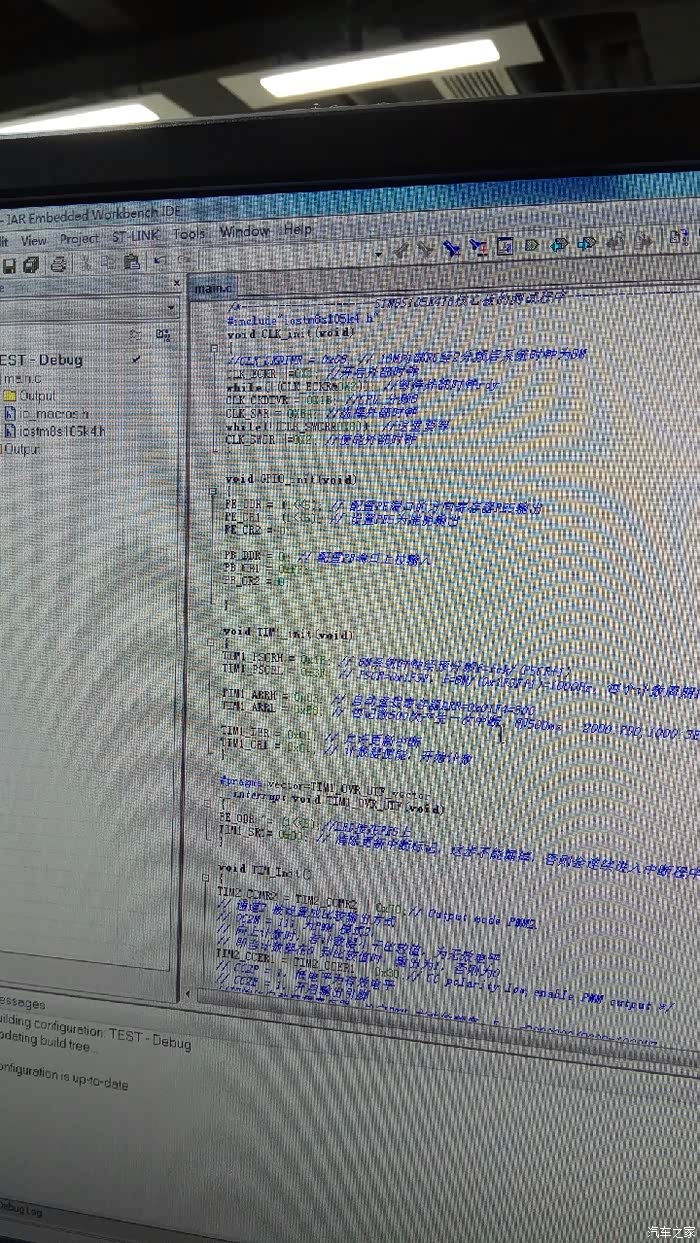Click the Print toolbar icon
Screen dimensions: 700x1243
coord(58,264)
